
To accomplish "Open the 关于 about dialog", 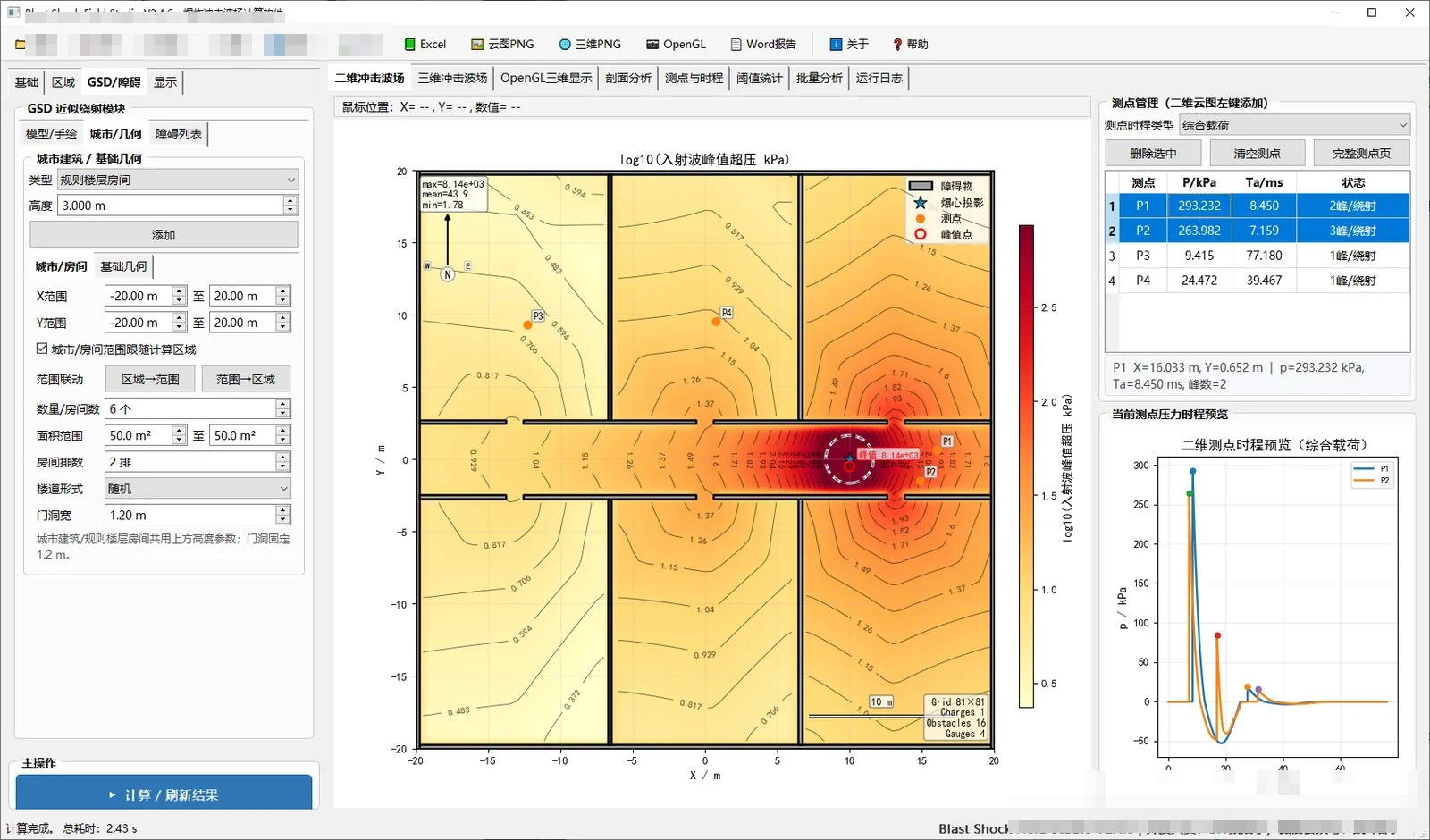I will coord(849,44).
